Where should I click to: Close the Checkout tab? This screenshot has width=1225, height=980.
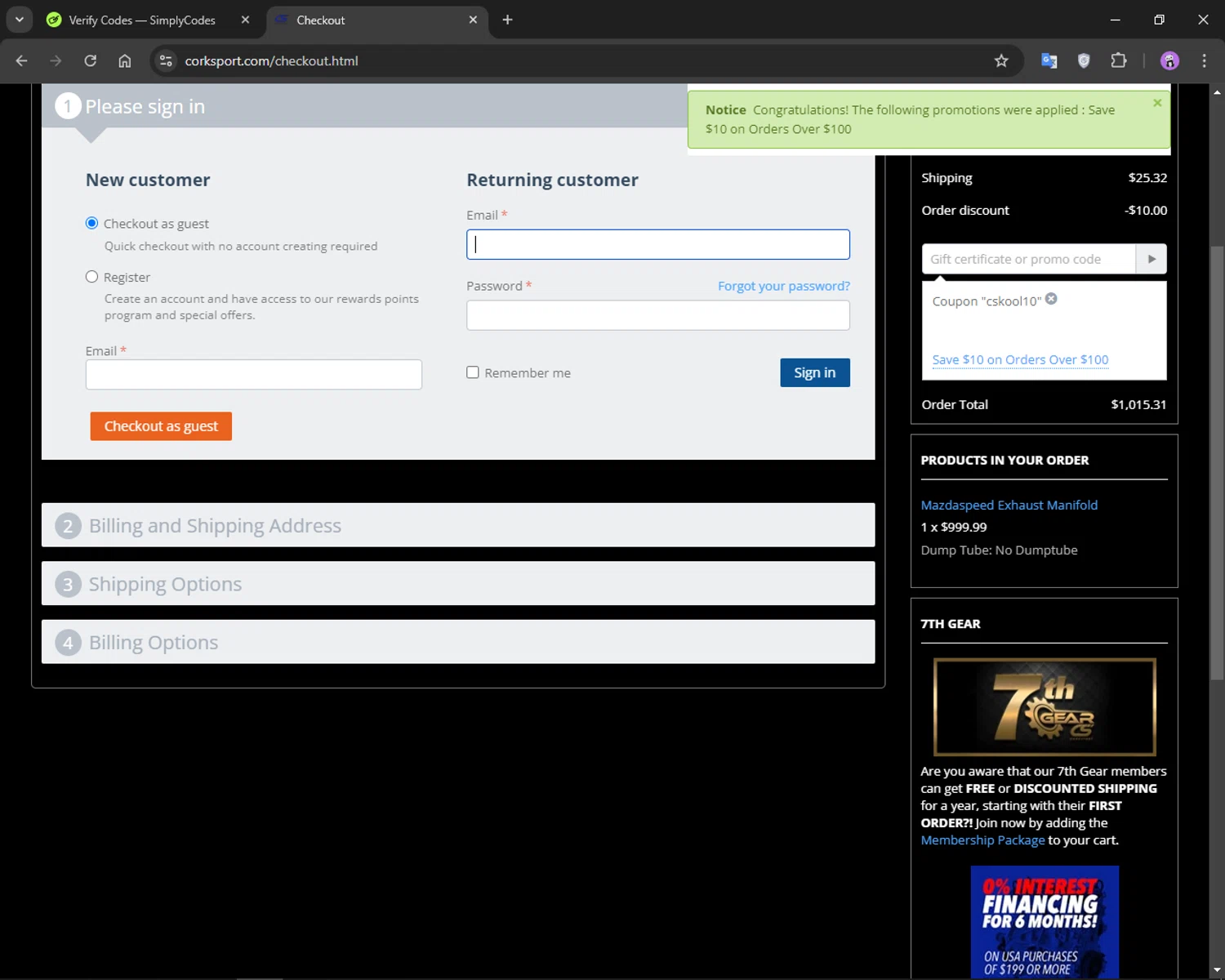click(x=473, y=20)
